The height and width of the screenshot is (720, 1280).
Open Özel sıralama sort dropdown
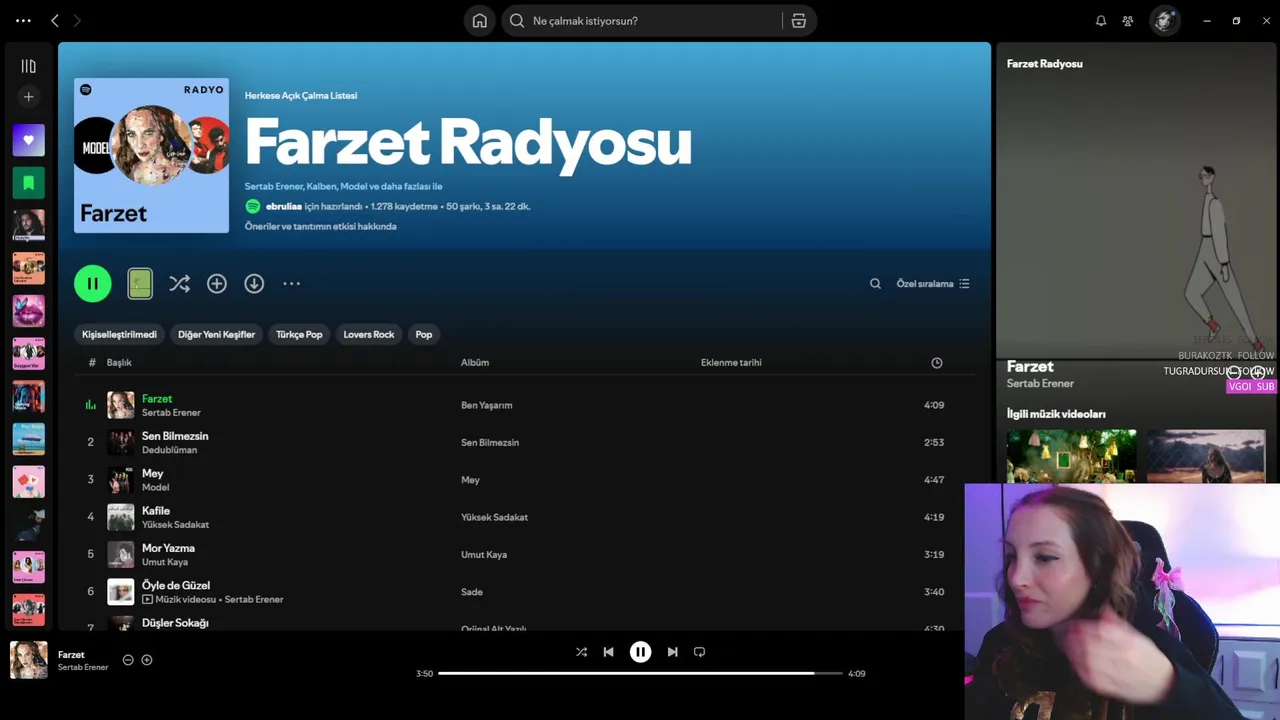pyautogui.click(x=933, y=284)
